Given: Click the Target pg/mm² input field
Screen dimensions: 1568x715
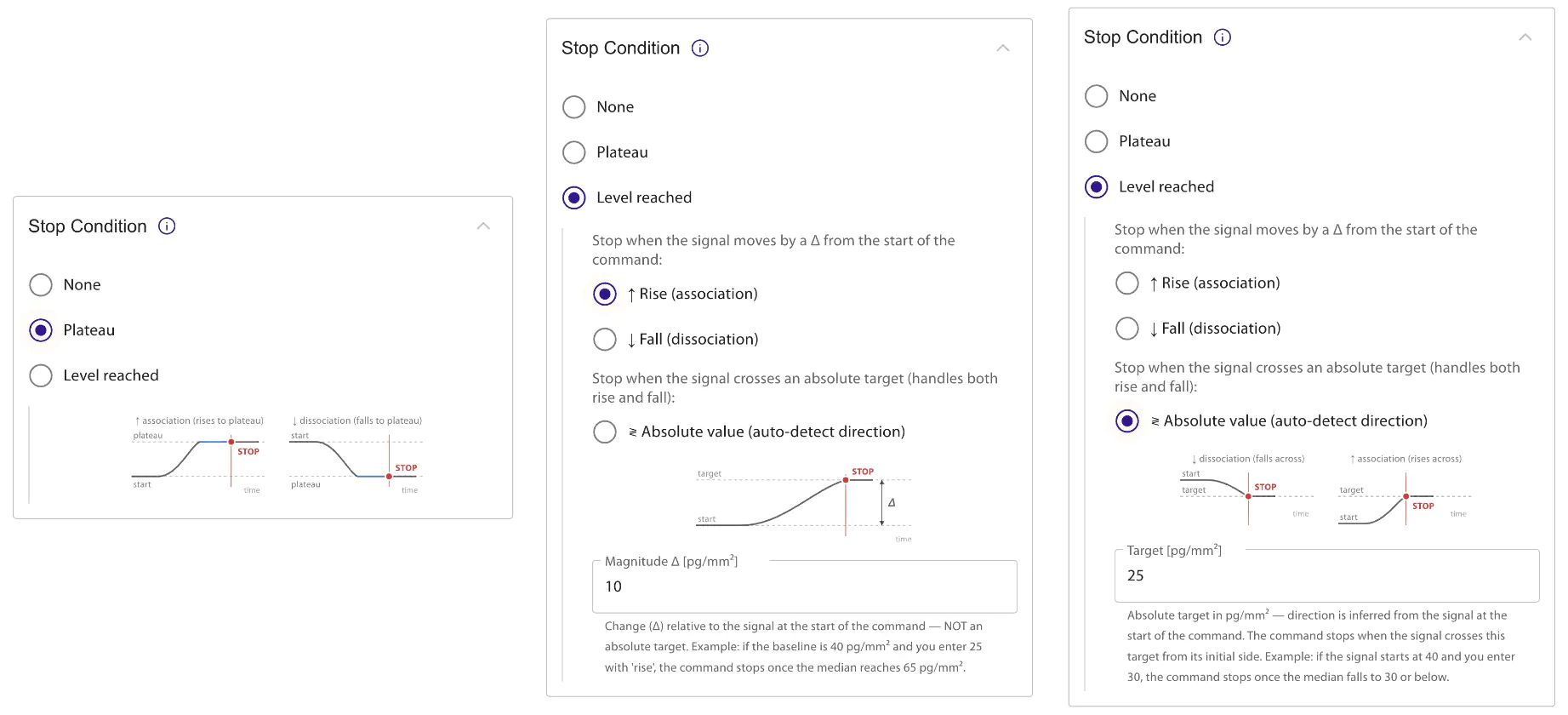Looking at the screenshot, I should tap(1327, 575).
